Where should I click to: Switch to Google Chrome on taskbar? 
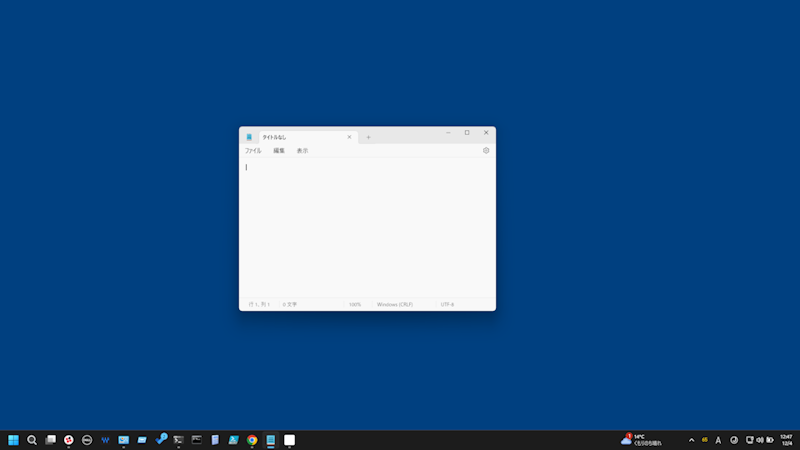pyautogui.click(x=252, y=440)
